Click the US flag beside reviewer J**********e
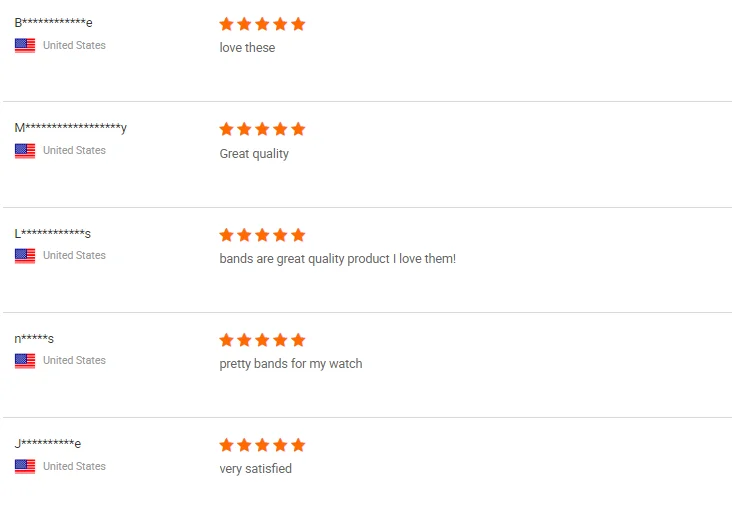This screenshot has height=515, width=732. coord(25,466)
